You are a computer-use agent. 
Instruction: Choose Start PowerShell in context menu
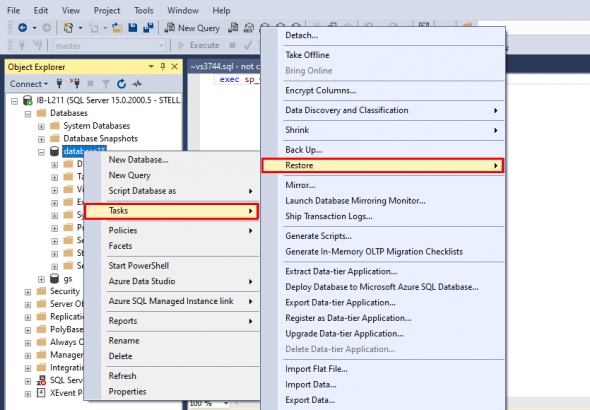point(172,266)
